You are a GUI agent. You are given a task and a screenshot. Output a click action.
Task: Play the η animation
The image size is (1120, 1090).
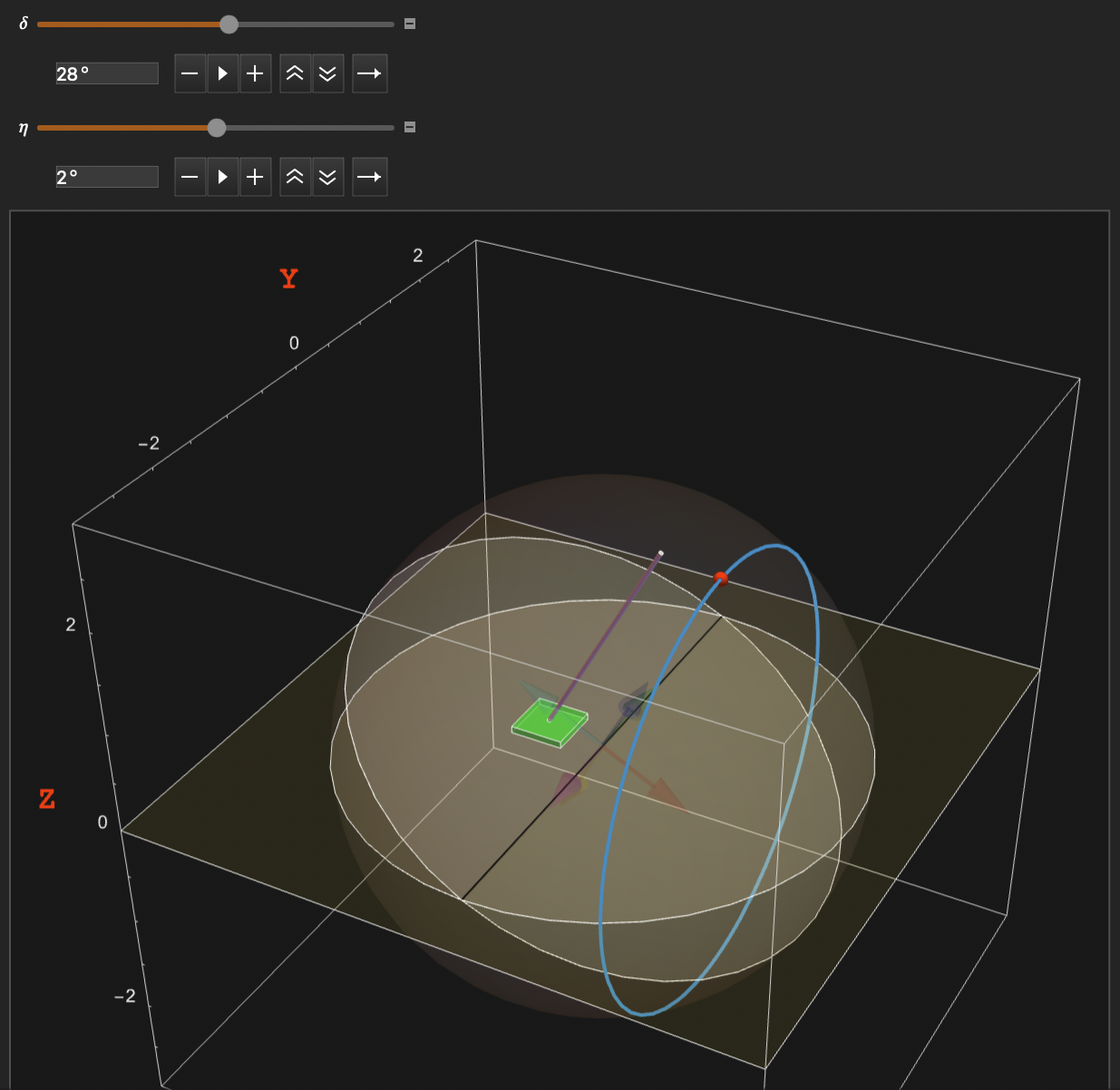tap(222, 177)
